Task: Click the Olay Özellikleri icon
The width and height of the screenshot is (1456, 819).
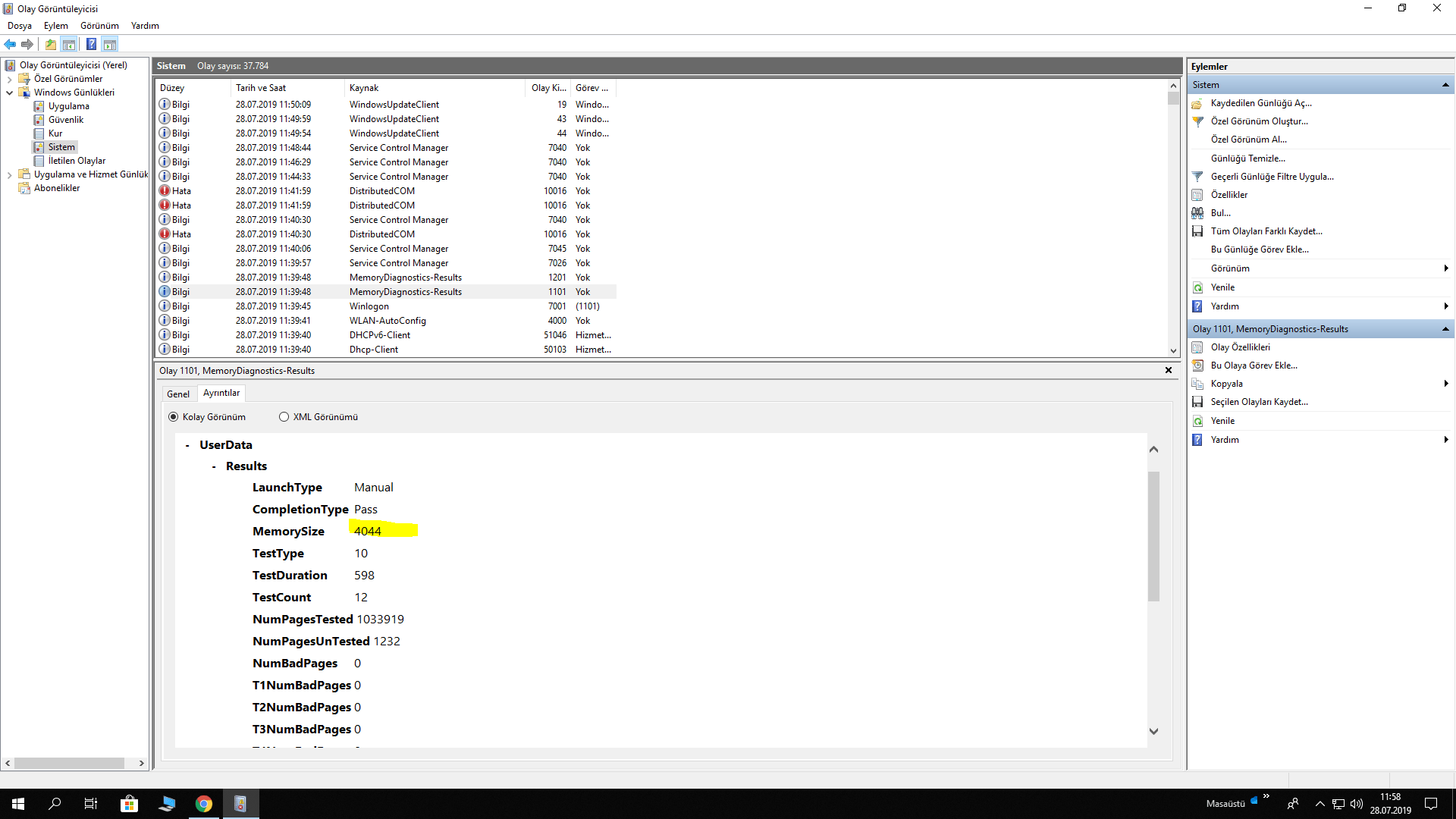Action: 1197,347
